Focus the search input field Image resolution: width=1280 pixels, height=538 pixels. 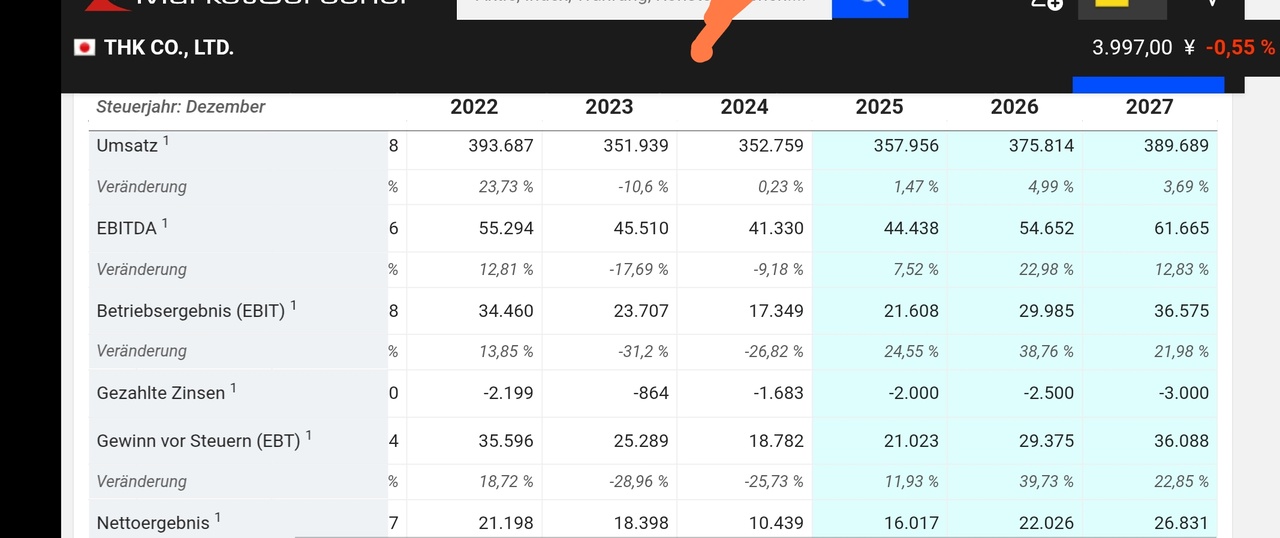coord(644,8)
